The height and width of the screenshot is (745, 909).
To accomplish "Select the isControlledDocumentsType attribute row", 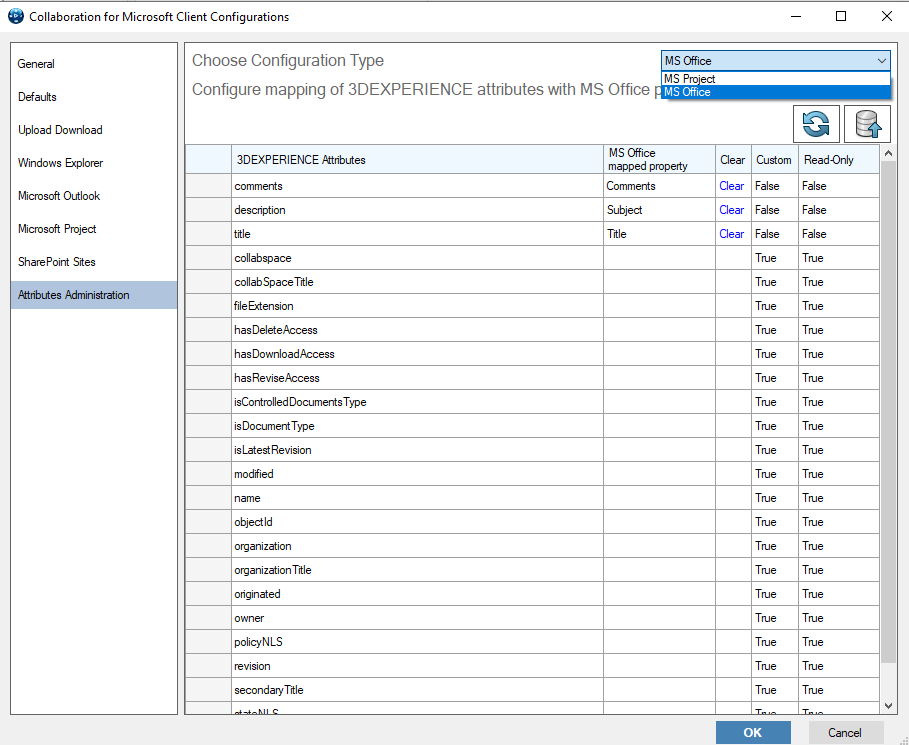I will (x=417, y=402).
